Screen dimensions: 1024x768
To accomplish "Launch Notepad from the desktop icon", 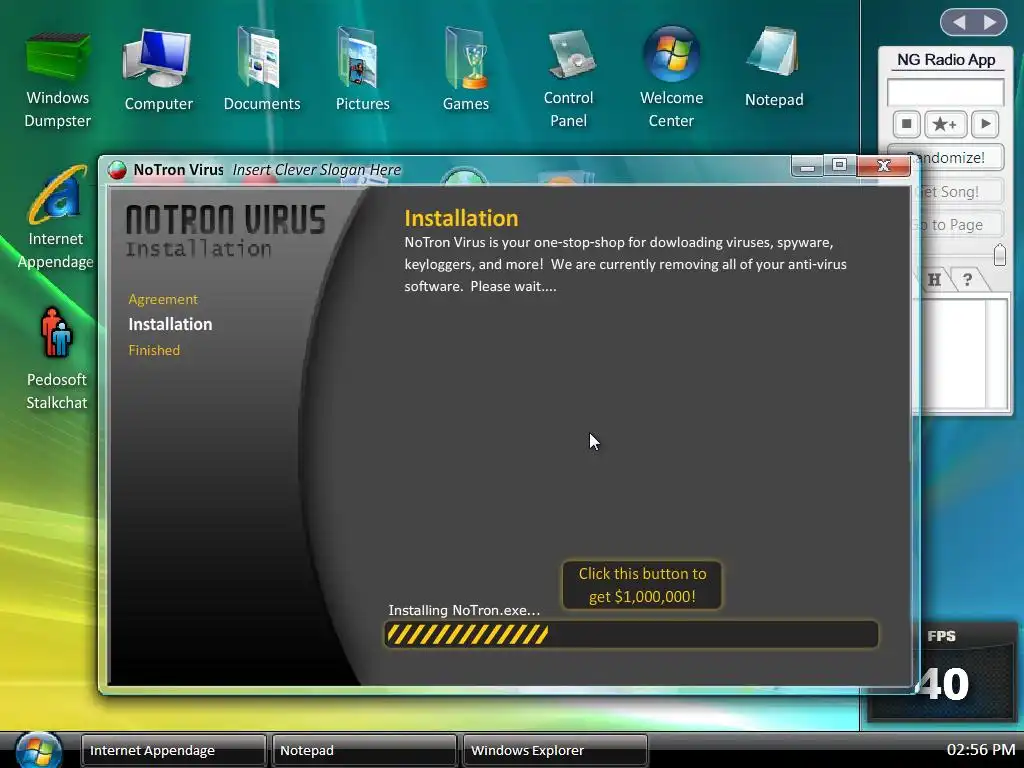I will (x=774, y=67).
